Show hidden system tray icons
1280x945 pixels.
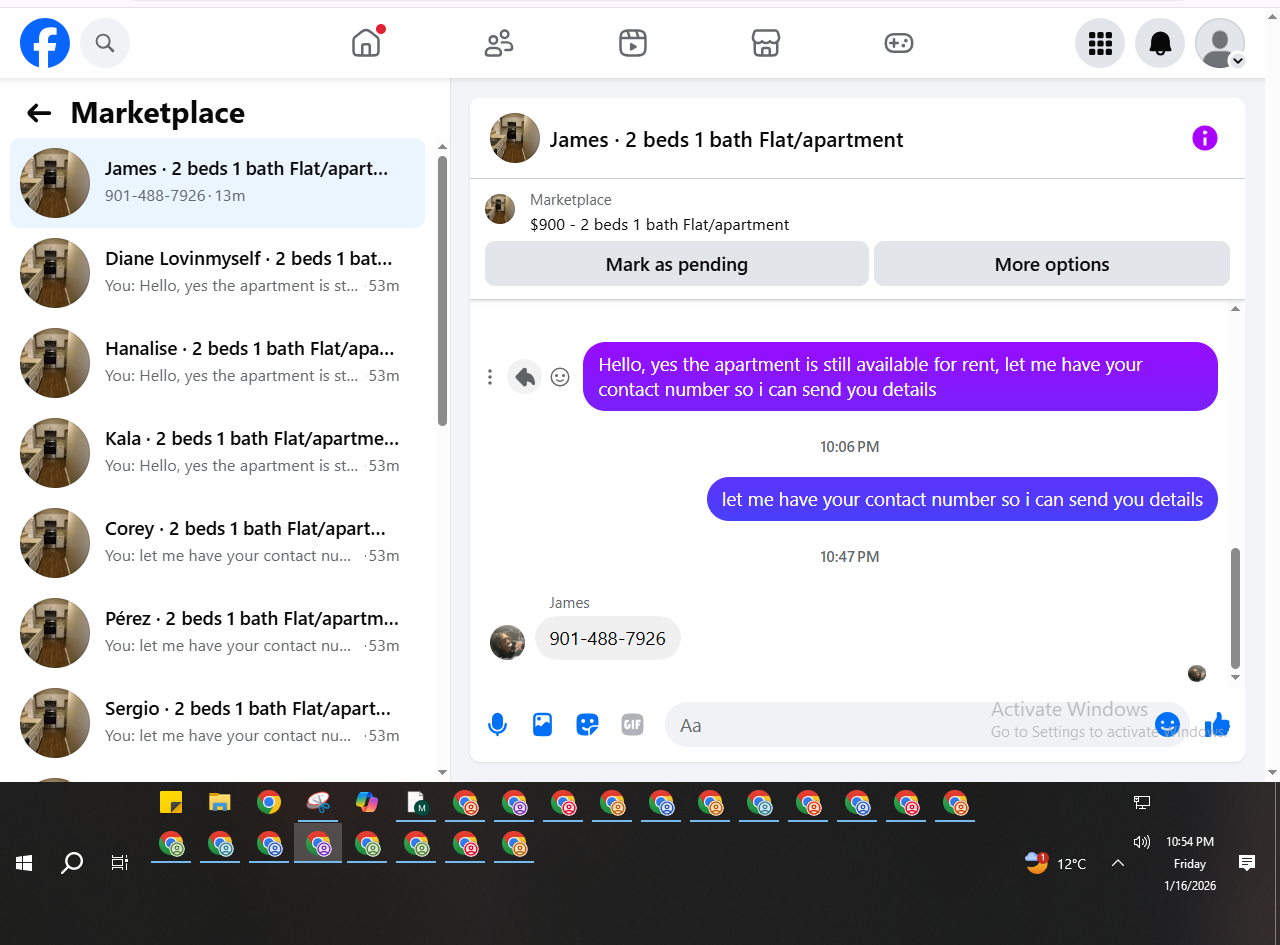click(1118, 863)
